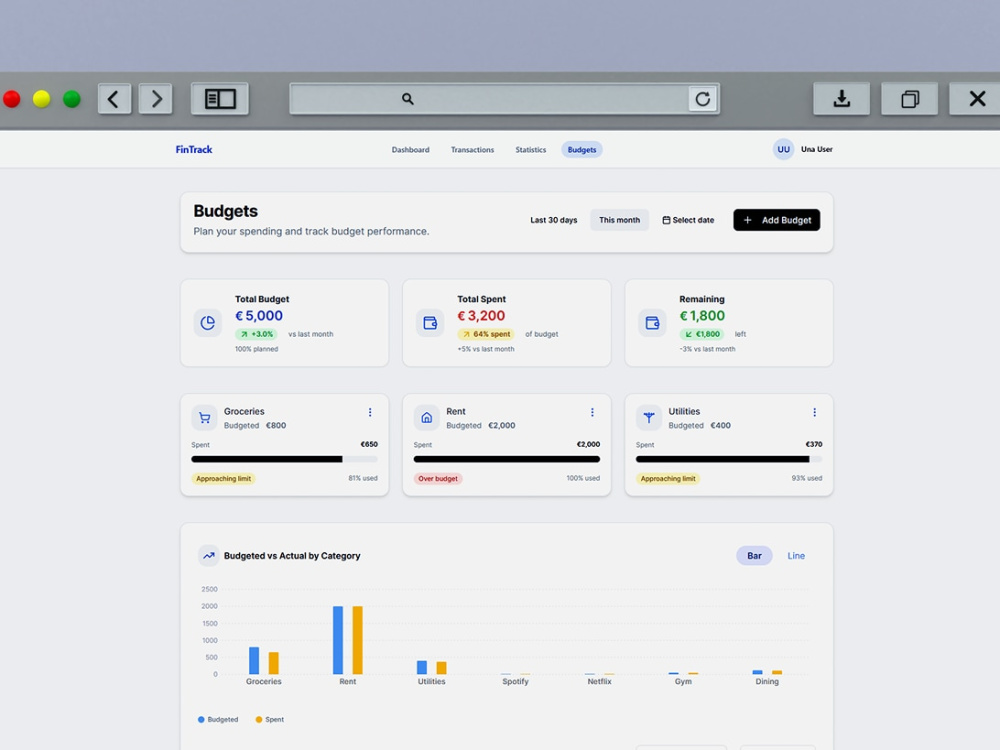Viewport: 1000px width, 750px height.
Task: Click the Spotify label on chart axis
Action: click(515, 681)
